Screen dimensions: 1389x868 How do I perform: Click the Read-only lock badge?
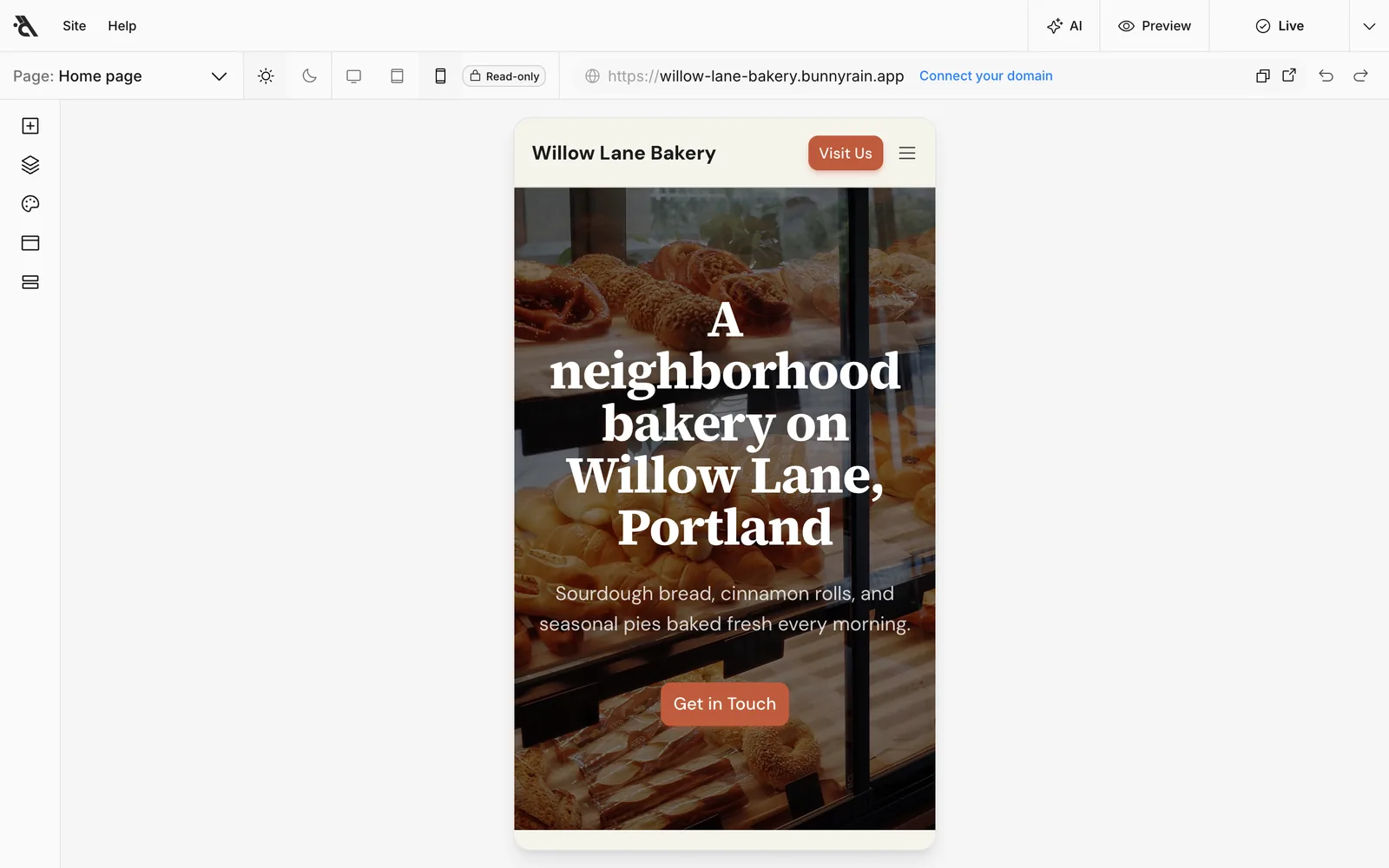coord(504,76)
